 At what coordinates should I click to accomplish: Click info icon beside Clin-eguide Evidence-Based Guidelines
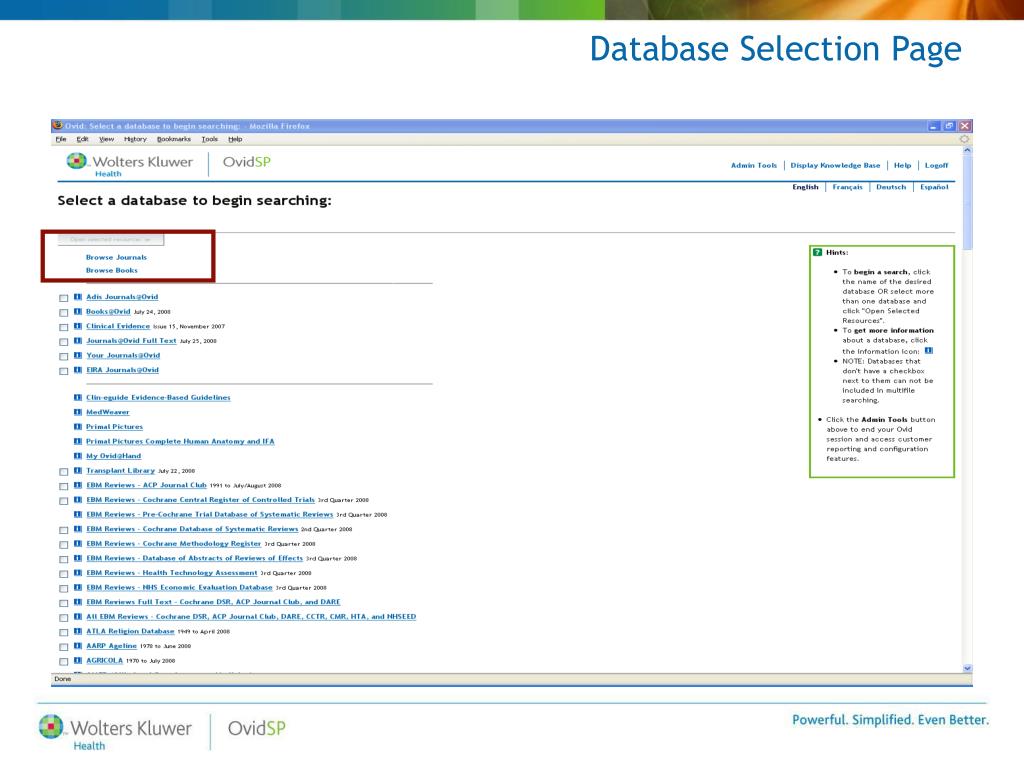pyautogui.click(x=78, y=397)
